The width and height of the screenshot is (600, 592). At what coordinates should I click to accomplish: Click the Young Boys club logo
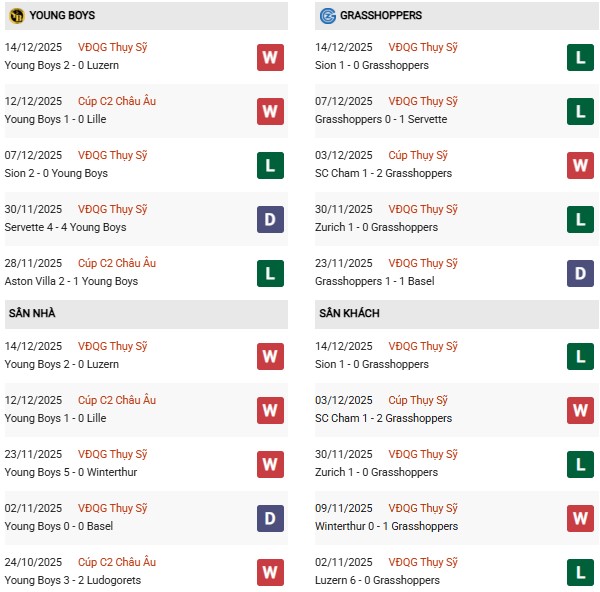(17, 16)
